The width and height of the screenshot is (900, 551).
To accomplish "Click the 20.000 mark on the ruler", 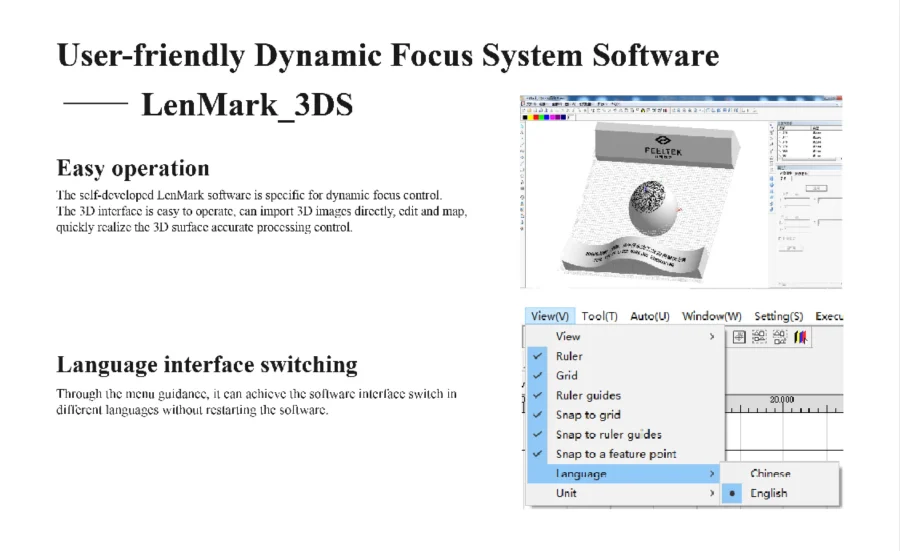I will pos(782,399).
